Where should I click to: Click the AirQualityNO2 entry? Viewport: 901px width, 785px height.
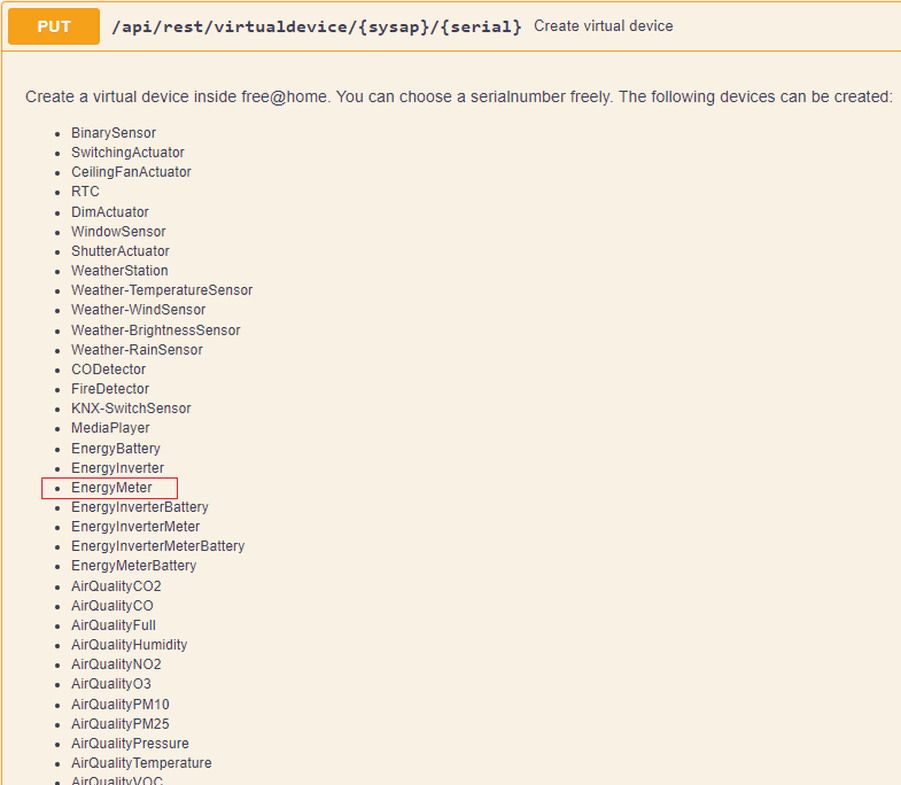(116, 665)
